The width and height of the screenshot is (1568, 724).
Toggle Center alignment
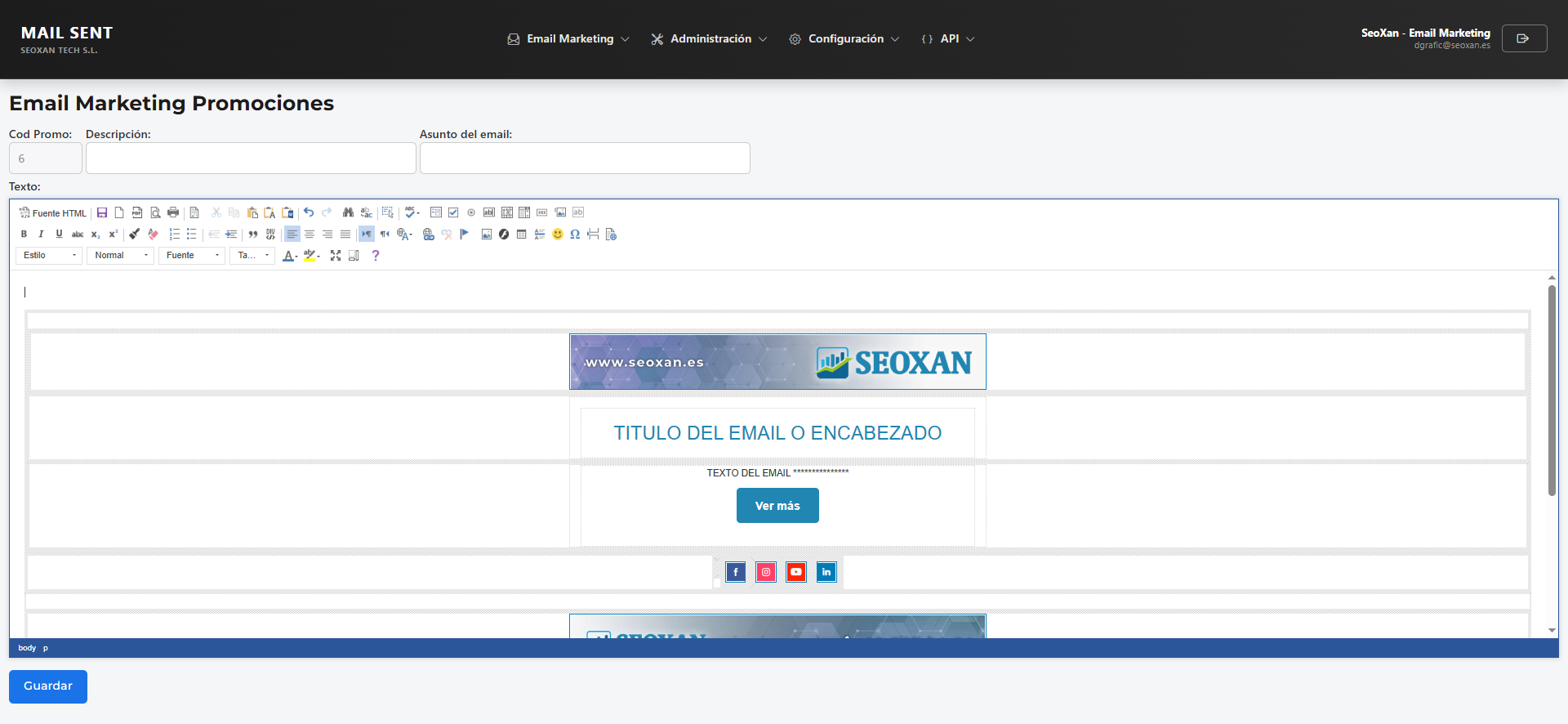[x=310, y=234]
